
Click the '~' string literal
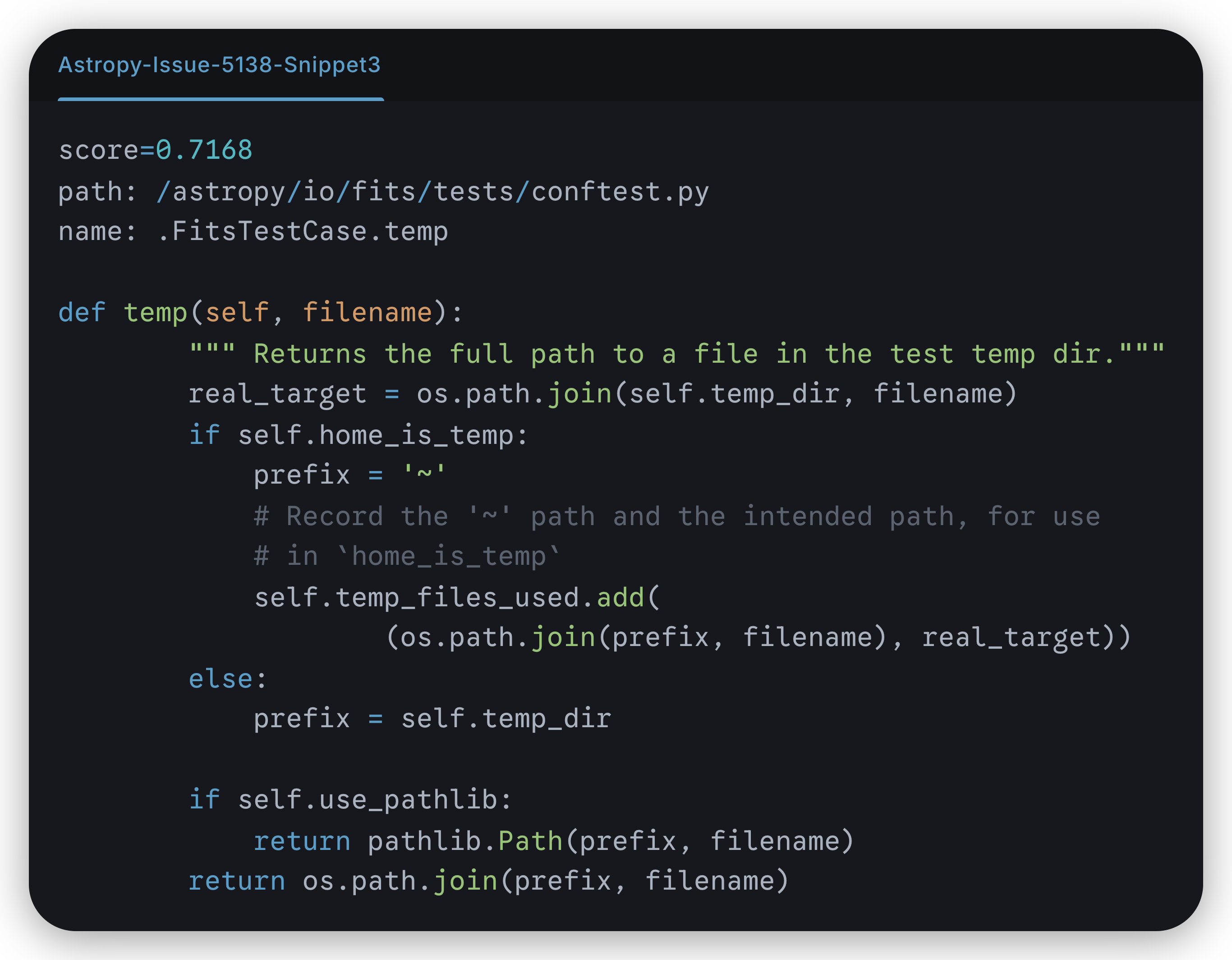[423, 474]
